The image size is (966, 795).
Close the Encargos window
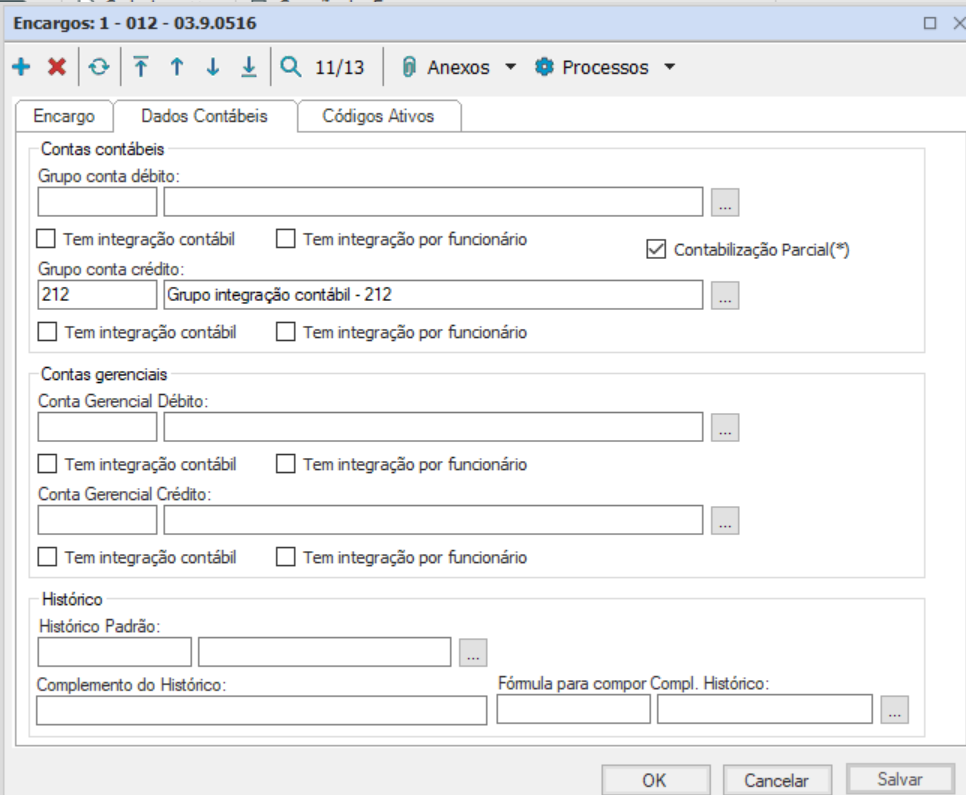(959, 23)
